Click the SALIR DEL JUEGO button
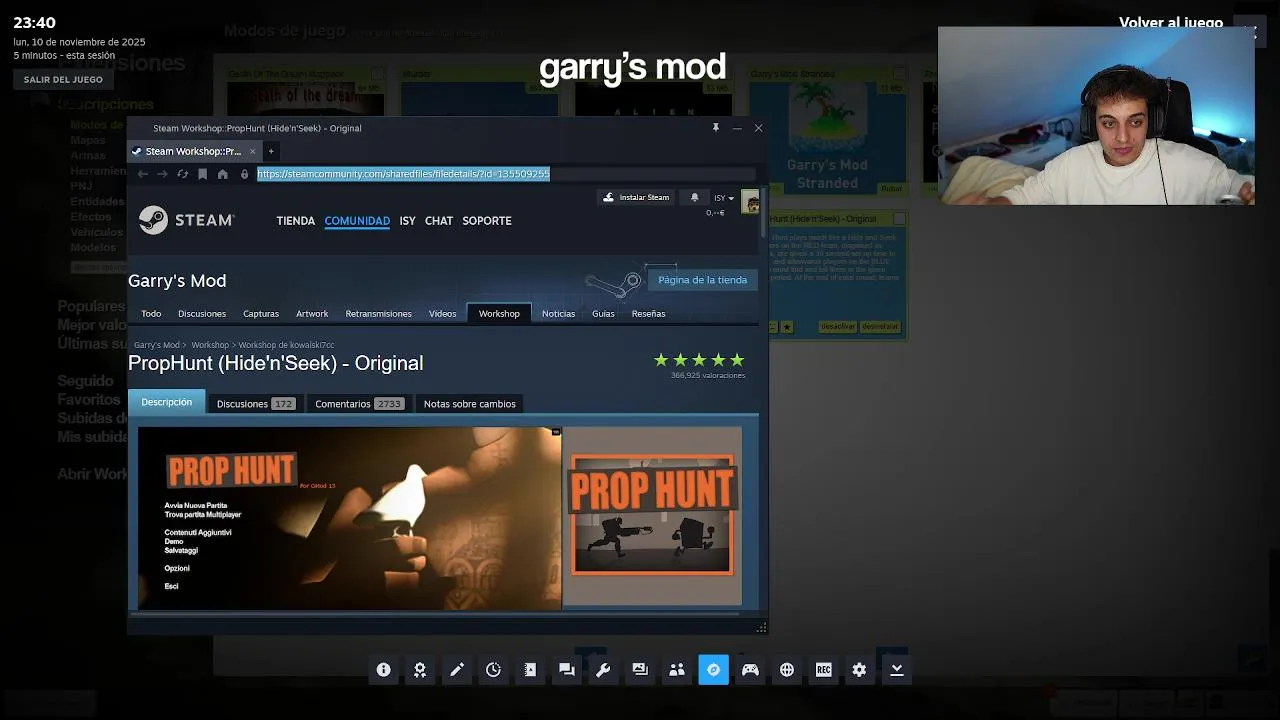The width and height of the screenshot is (1280, 720). (63, 79)
